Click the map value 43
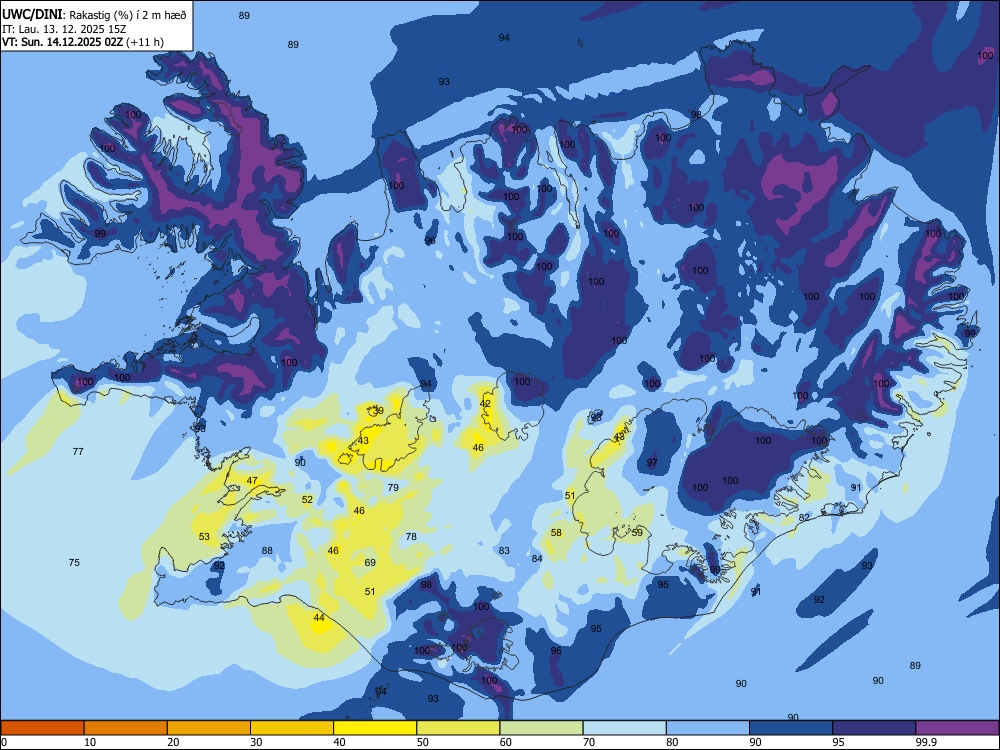 (363, 441)
